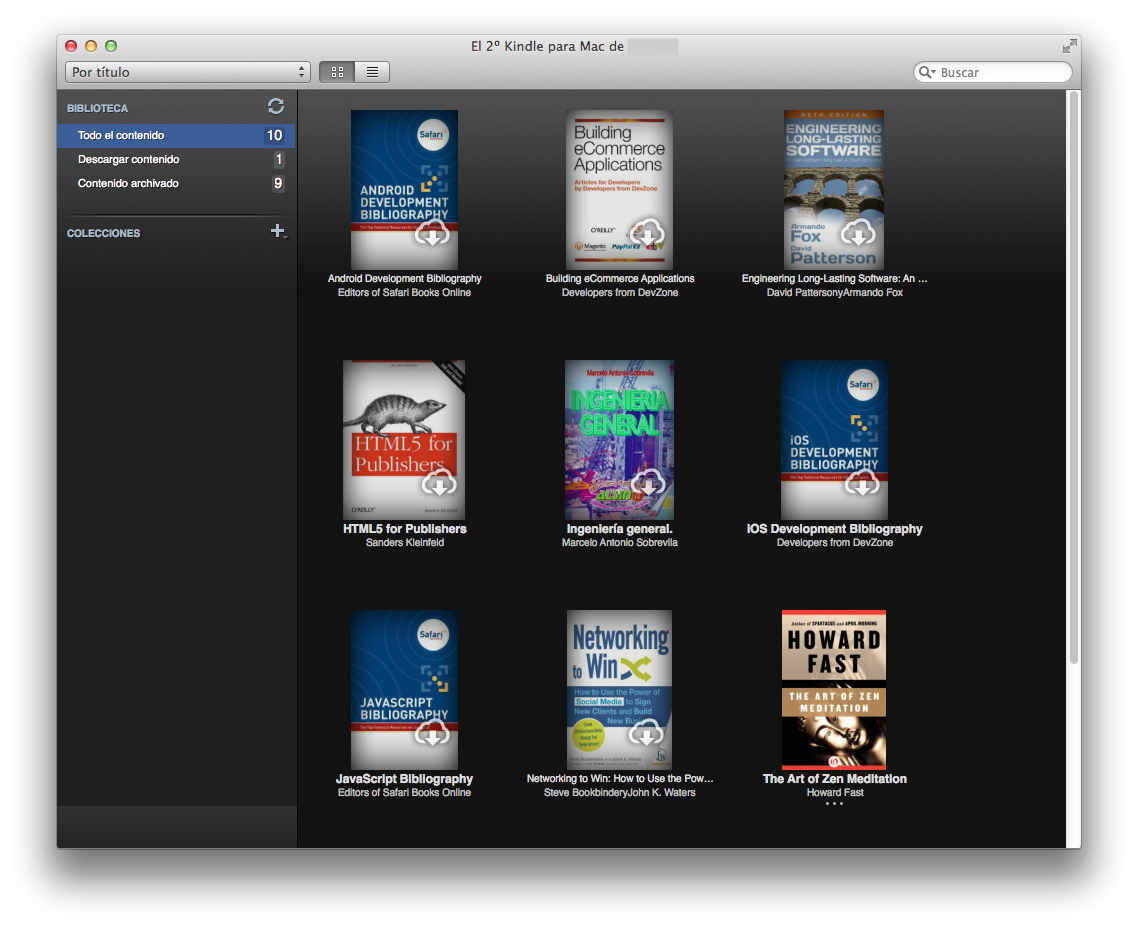Enter full screen with the resize arrows icon
The height and width of the screenshot is (928, 1138).
point(1069,46)
